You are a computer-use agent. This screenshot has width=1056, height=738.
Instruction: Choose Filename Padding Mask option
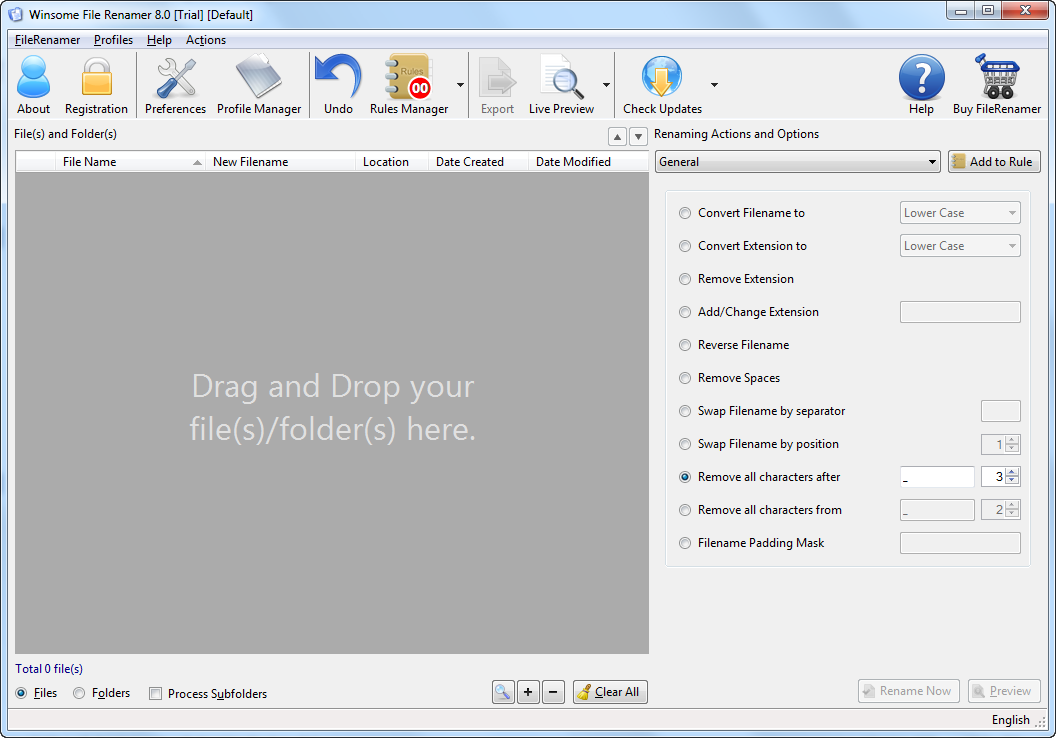(x=685, y=543)
